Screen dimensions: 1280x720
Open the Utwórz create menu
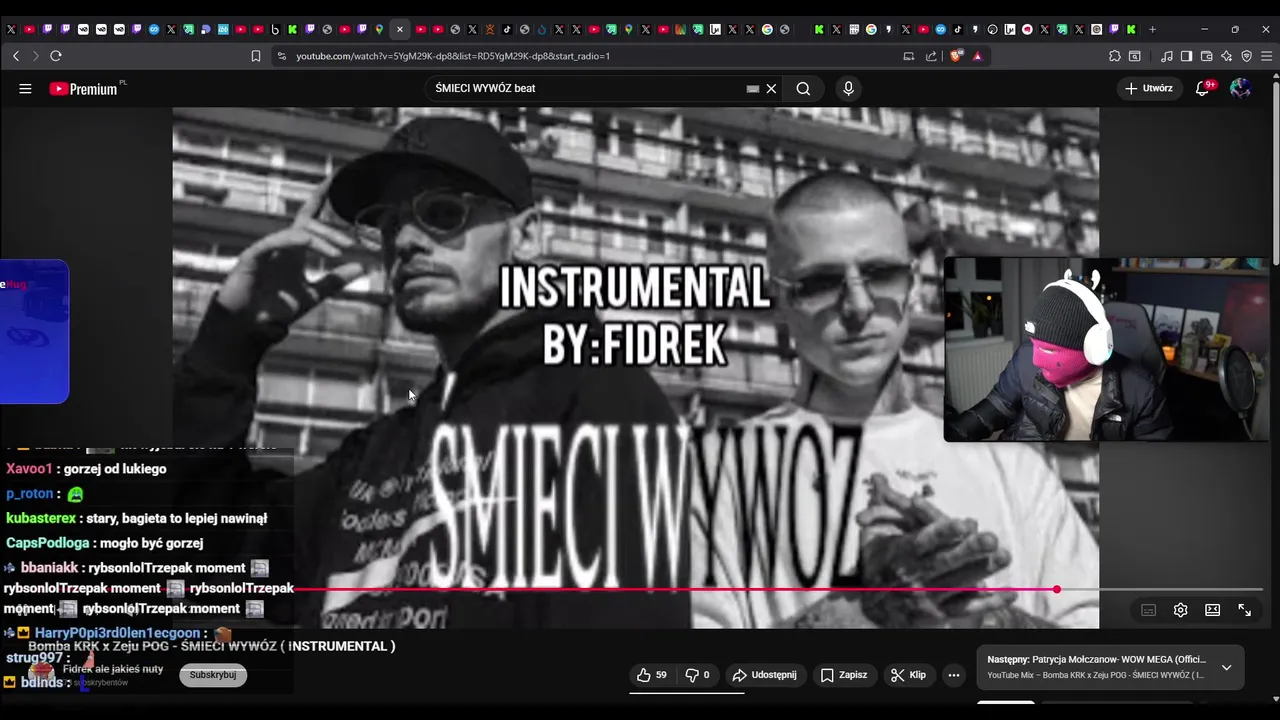(1148, 88)
